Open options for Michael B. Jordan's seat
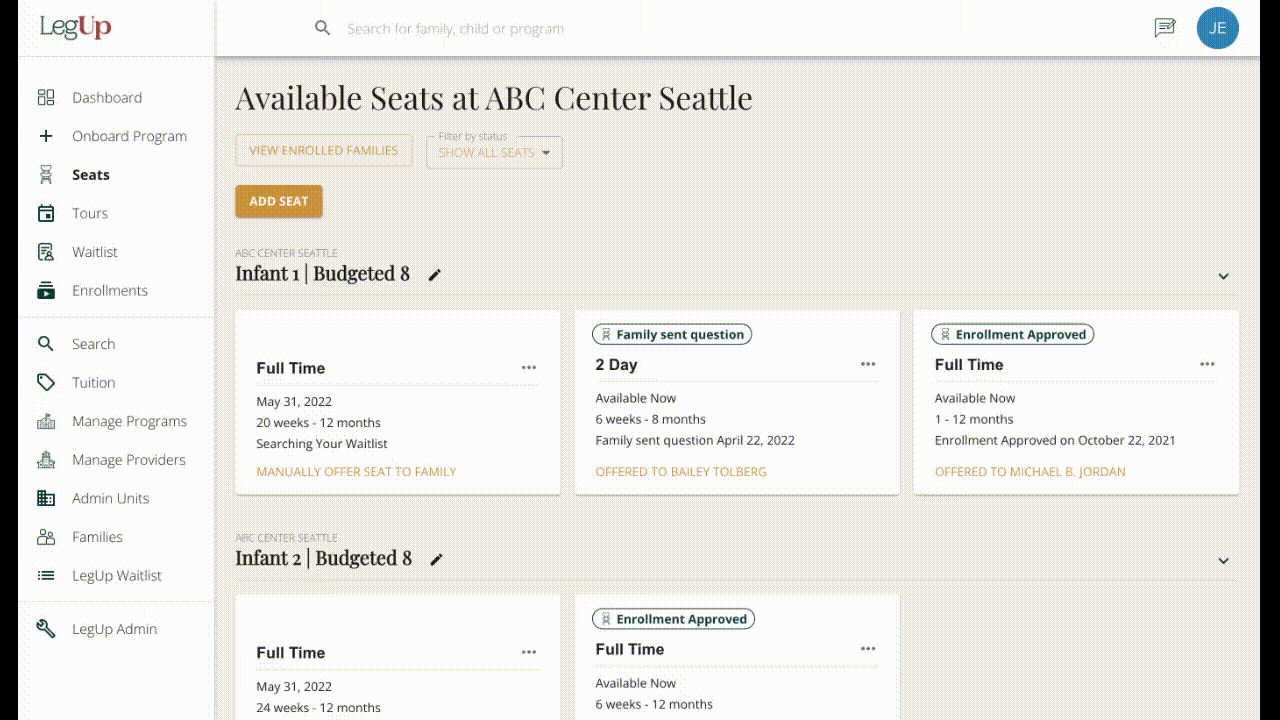Image resolution: width=1280 pixels, height=720 pixels. 1207,364
